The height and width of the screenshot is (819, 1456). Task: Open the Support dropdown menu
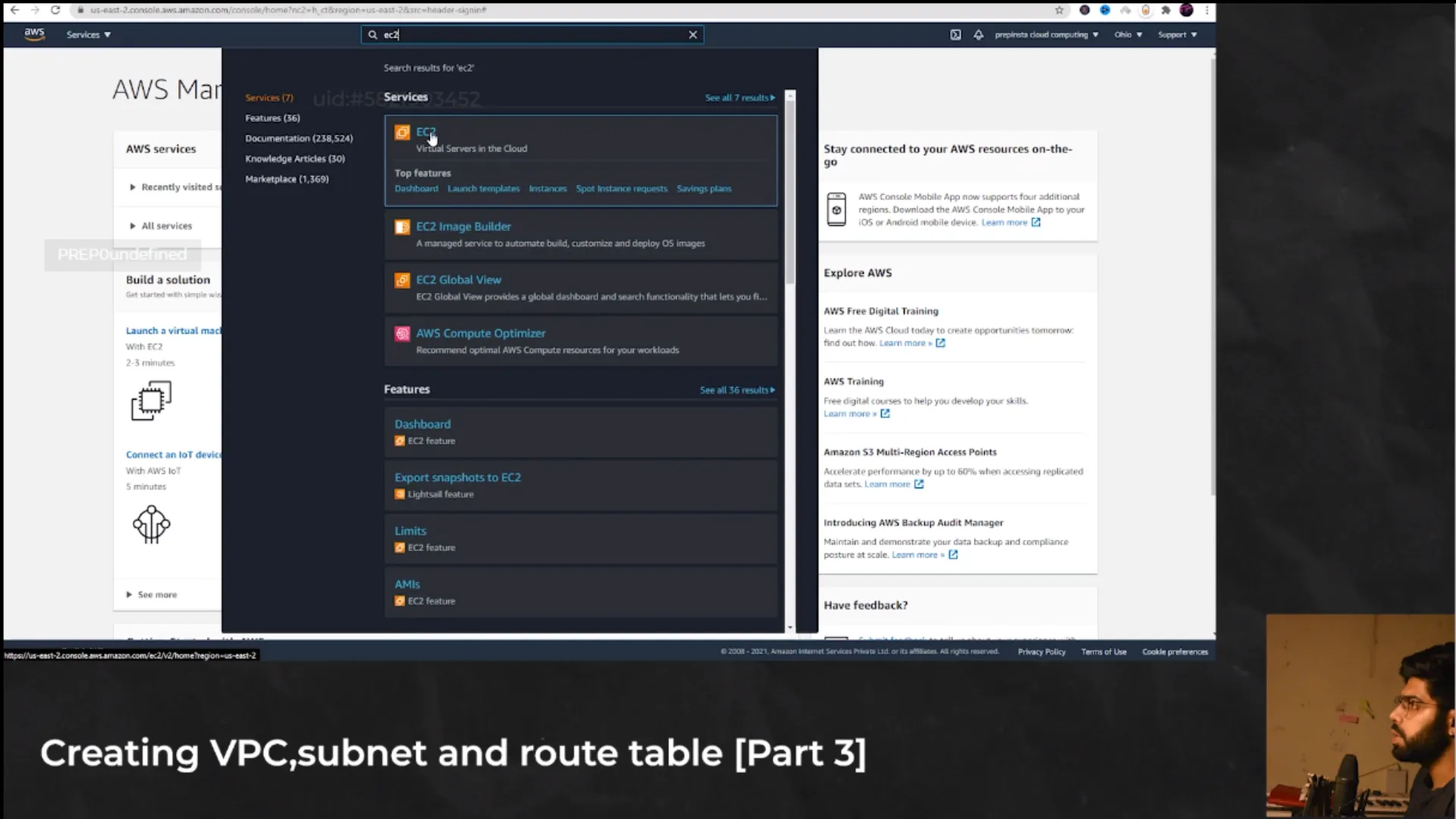(x=1177, y=35)
